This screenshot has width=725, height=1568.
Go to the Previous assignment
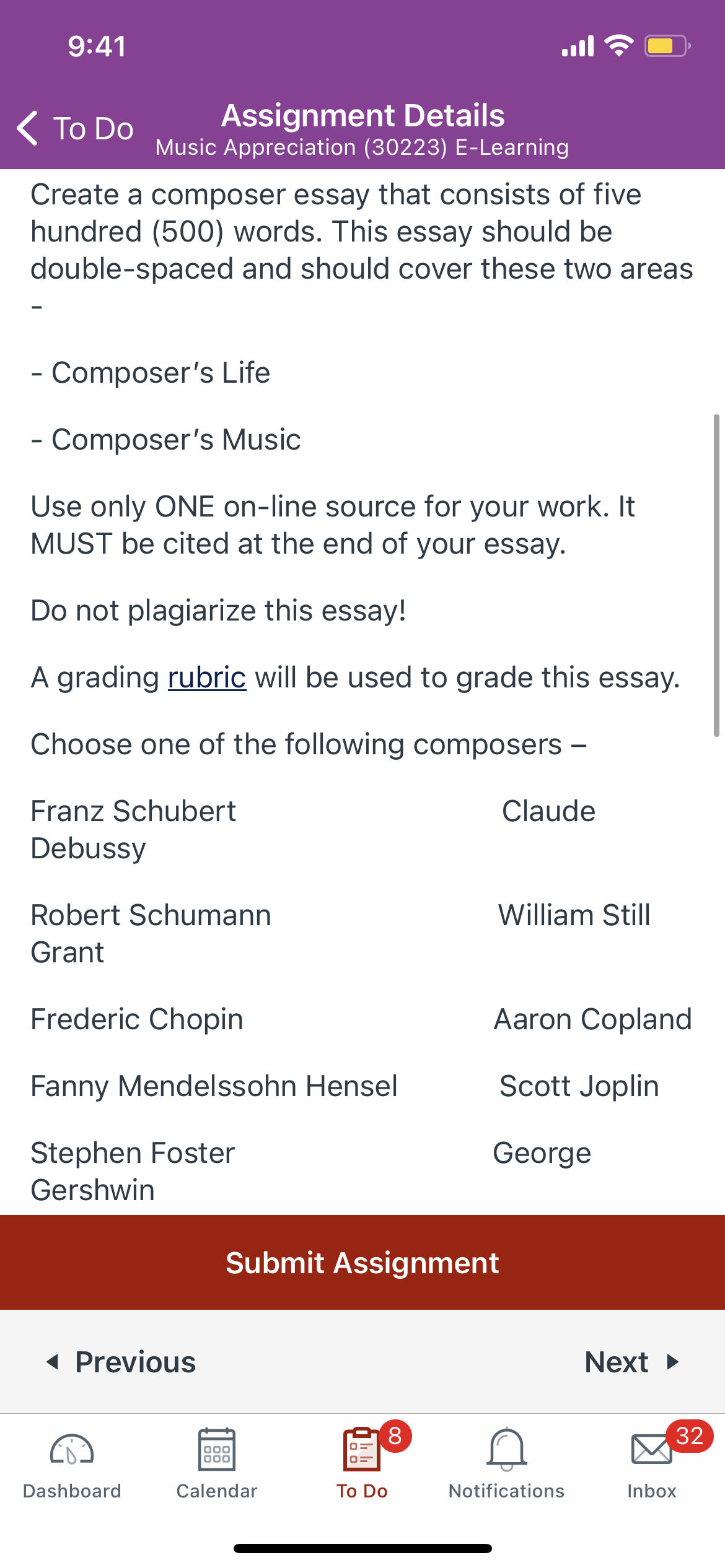click(121, 1362)
